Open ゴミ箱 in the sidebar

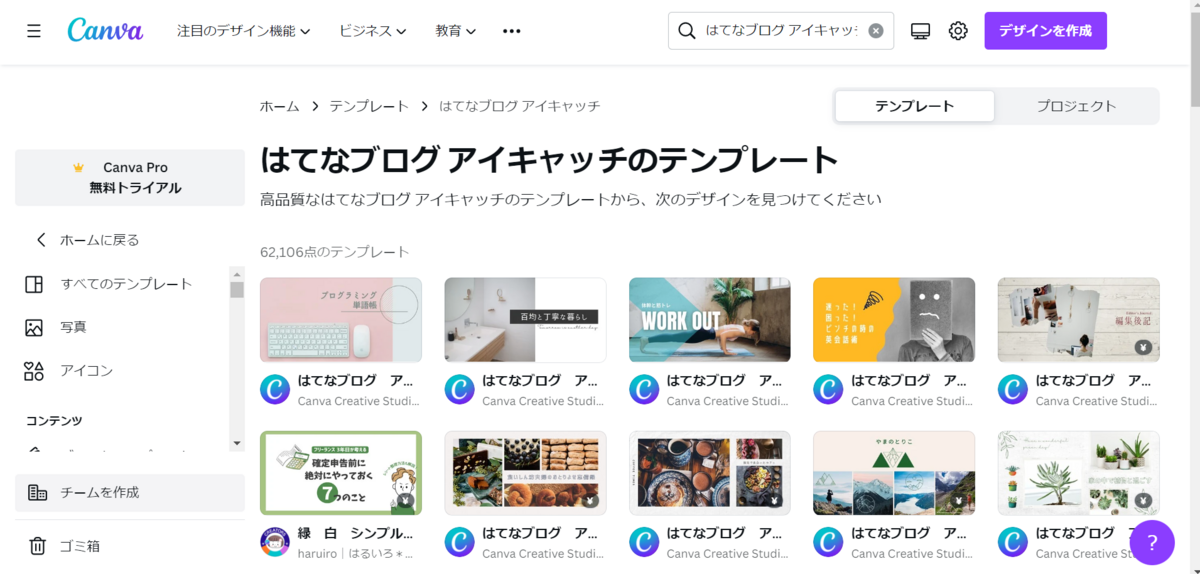click(x=80, y=546)
